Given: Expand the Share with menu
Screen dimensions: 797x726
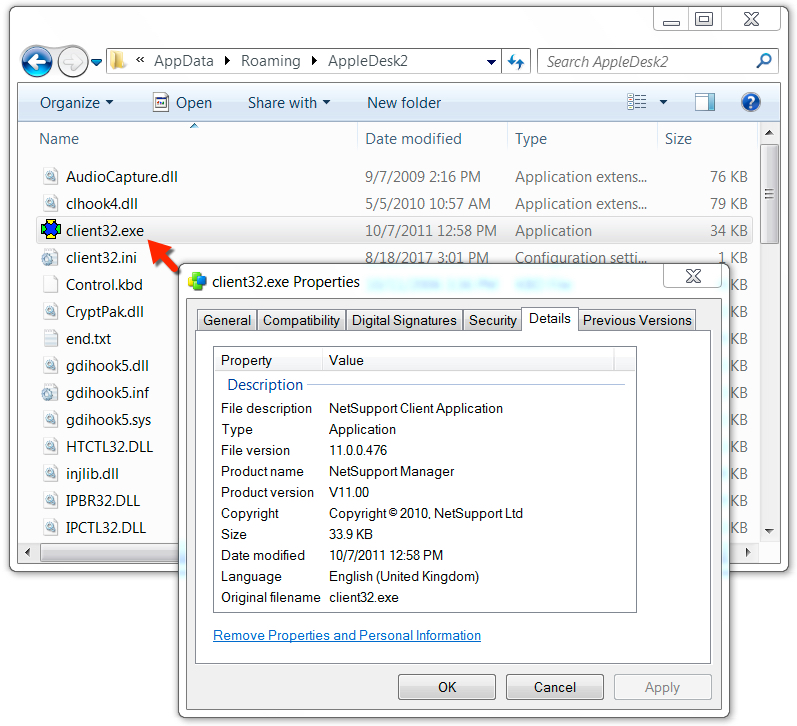Looking at the screenshot, I should point(289,103).
